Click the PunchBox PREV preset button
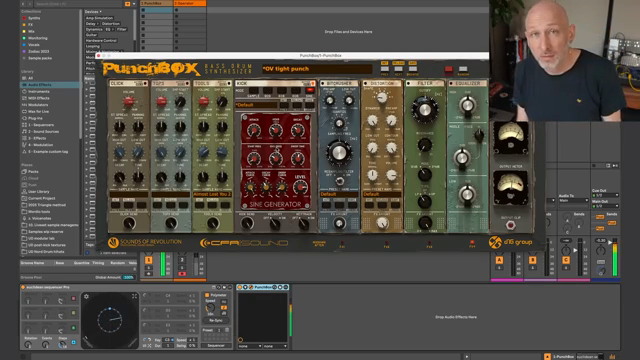The height and width of the screenshot is (360, 640). 384,69
